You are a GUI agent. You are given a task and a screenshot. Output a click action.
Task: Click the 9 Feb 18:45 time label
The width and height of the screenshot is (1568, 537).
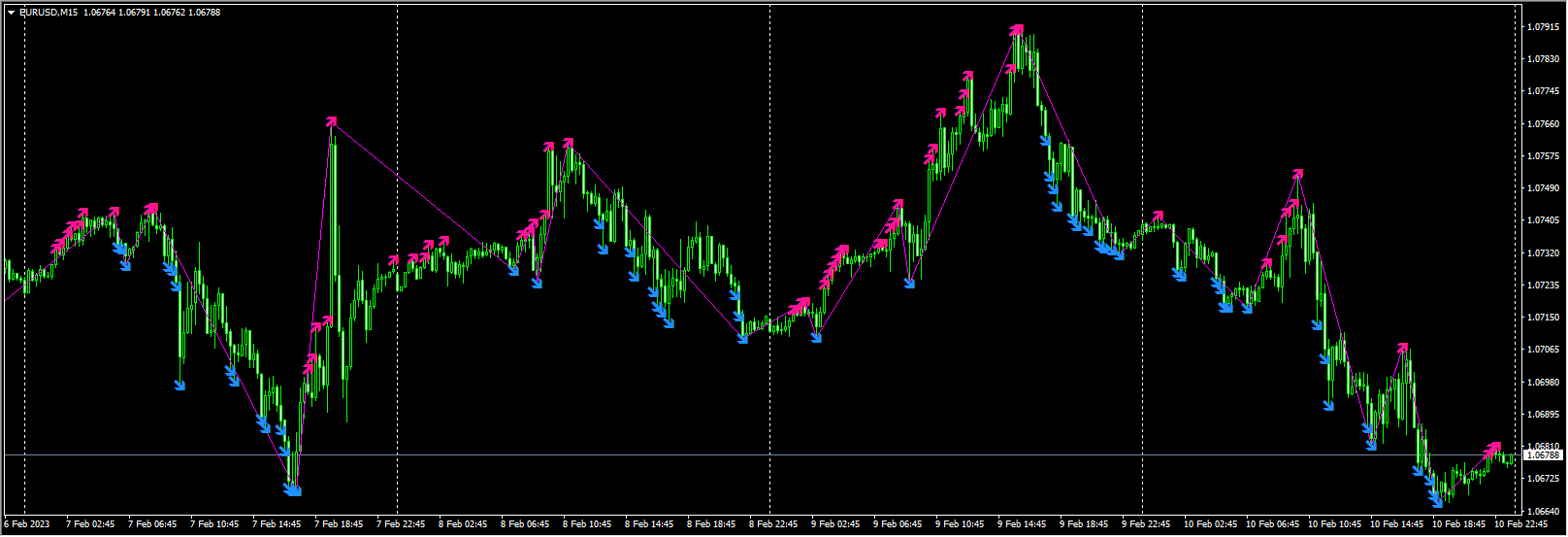point(1084,524)
